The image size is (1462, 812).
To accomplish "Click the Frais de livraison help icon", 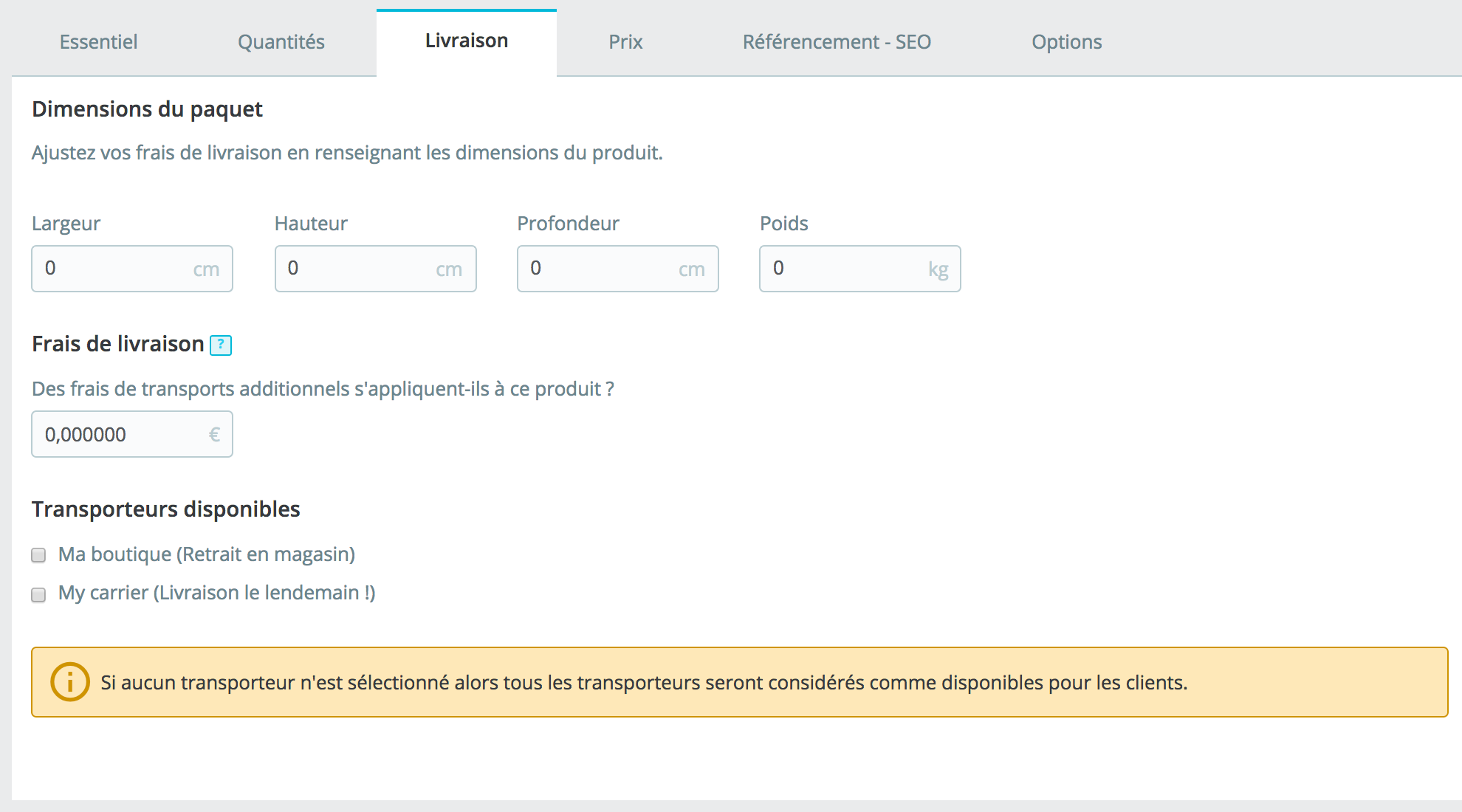I will (221, 345).
